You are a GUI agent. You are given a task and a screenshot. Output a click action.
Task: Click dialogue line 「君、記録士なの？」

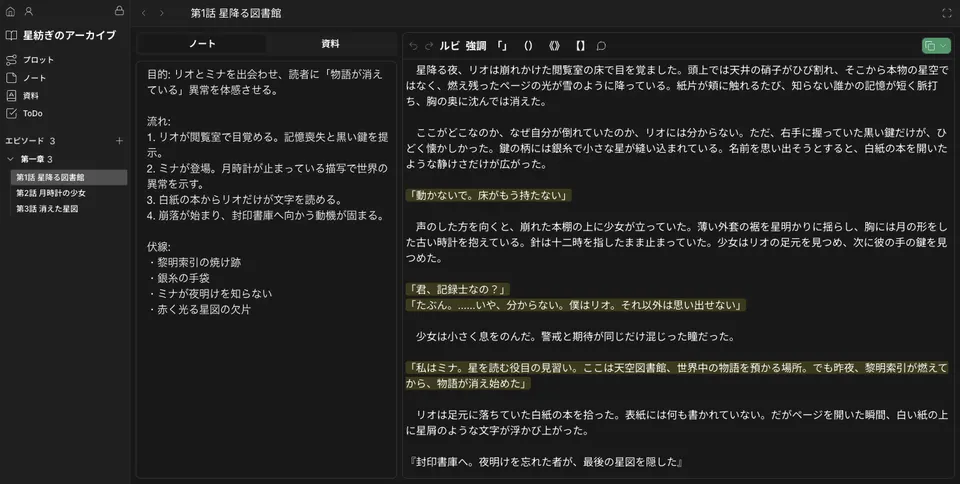[457, 289]
